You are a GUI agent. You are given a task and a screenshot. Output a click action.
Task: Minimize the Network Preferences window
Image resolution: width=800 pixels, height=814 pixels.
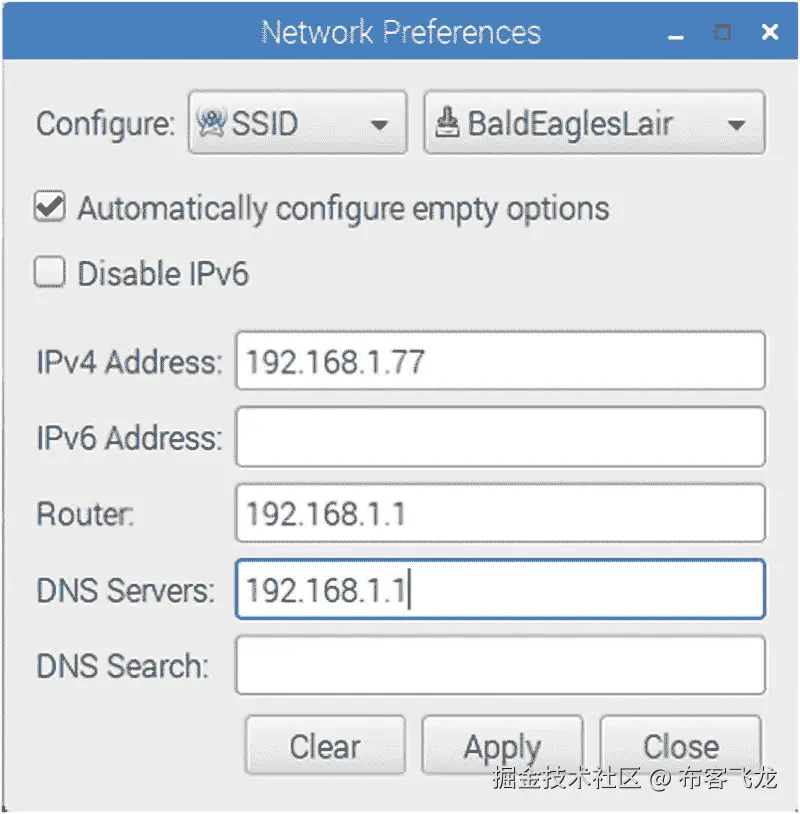676,34
